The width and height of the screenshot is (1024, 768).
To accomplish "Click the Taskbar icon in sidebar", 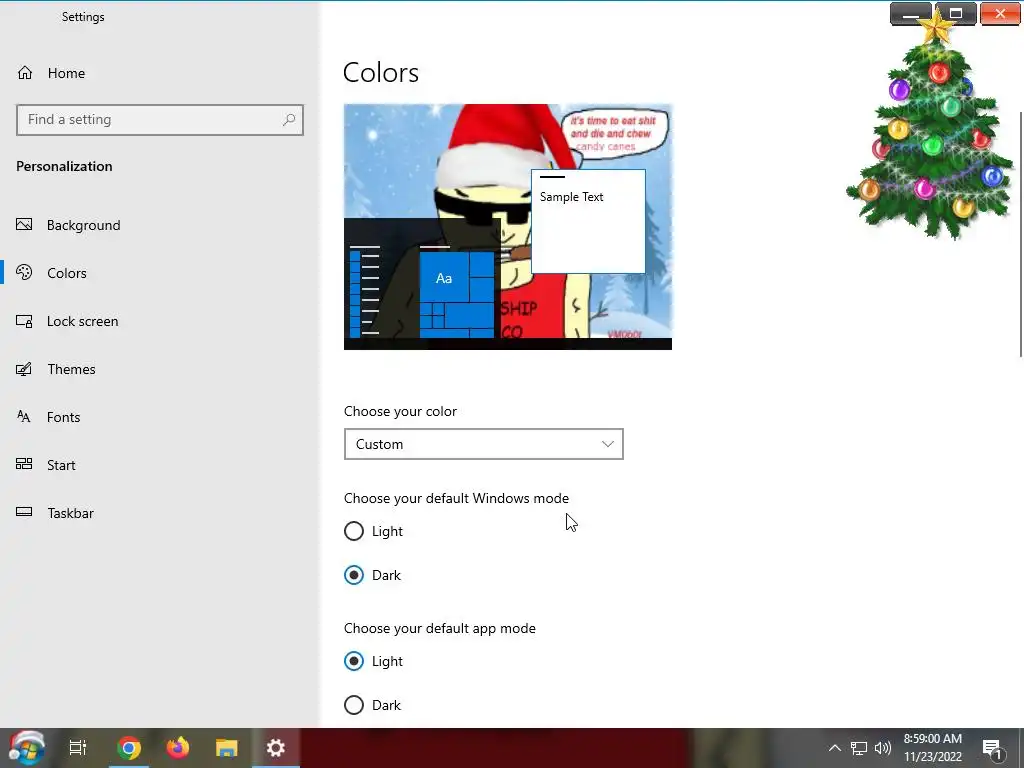I will (x=24, y=512).
